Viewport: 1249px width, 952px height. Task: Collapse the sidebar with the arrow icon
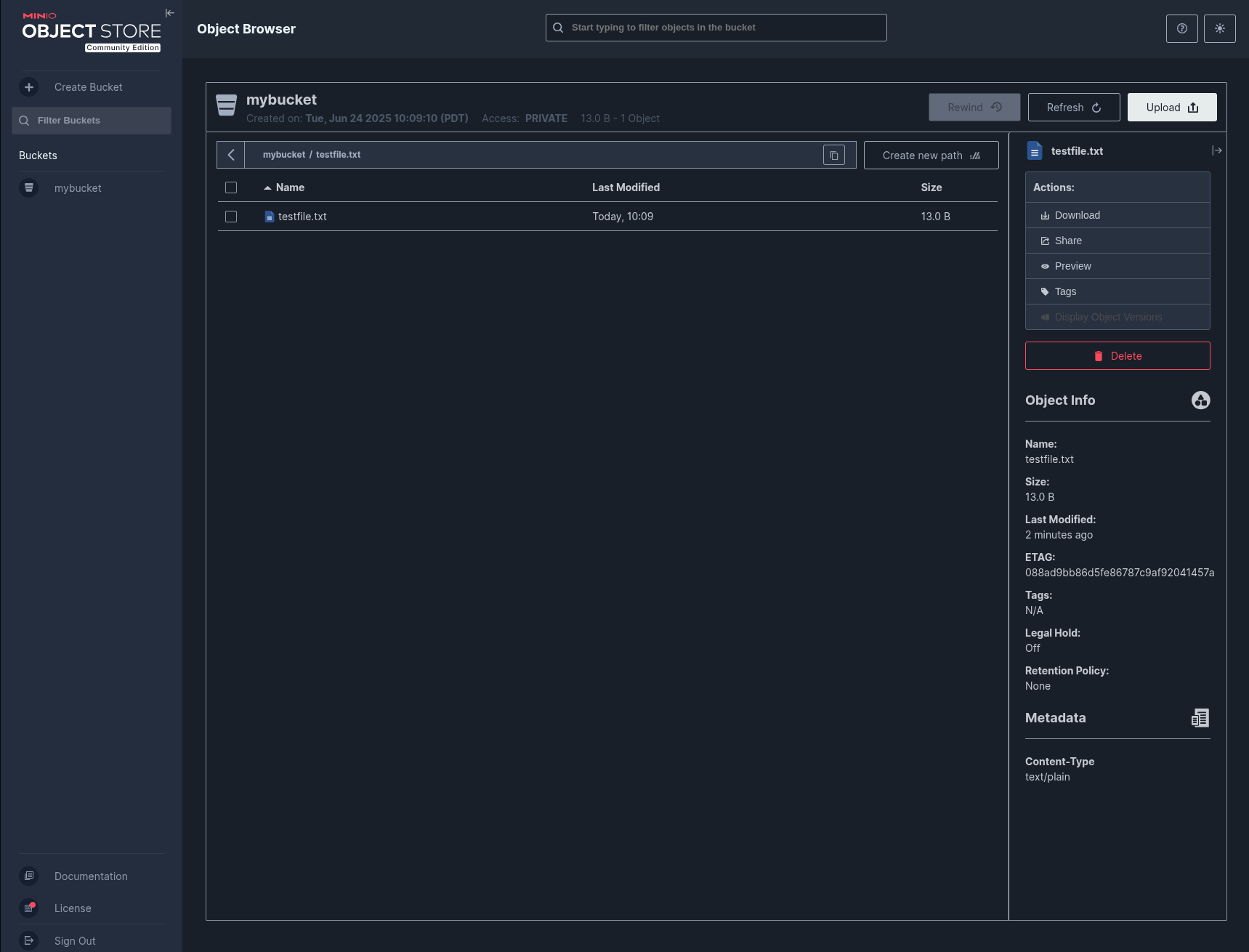(x=170, y=13)
